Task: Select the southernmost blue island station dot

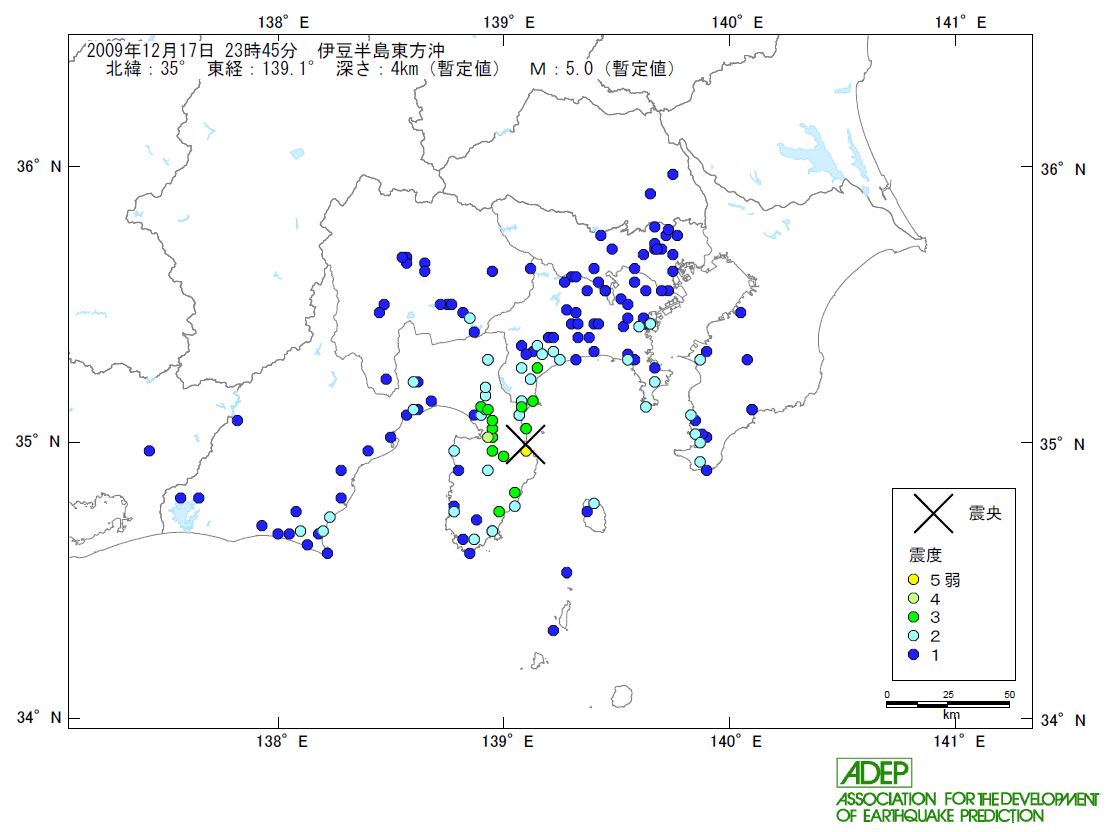Action: [x=553, y=630]
